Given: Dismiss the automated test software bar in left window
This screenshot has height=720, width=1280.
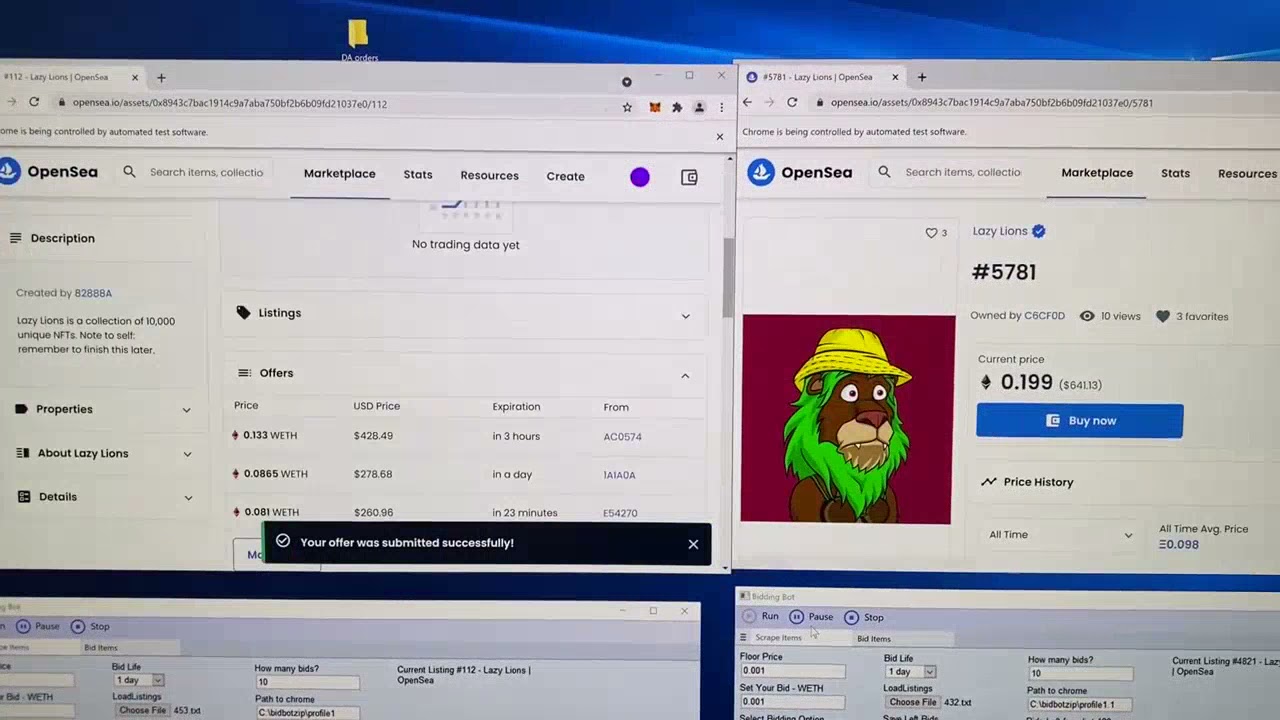Looking at the screenshot, I should click(719, 136).
